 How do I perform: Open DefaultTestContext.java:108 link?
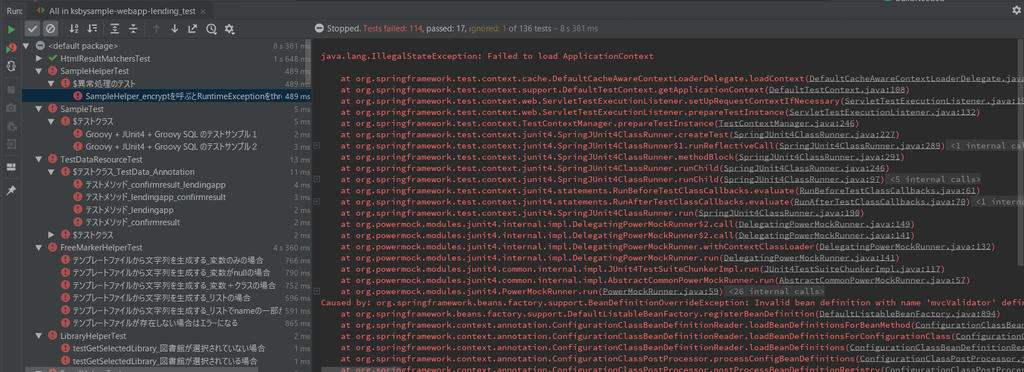point(837,89)
